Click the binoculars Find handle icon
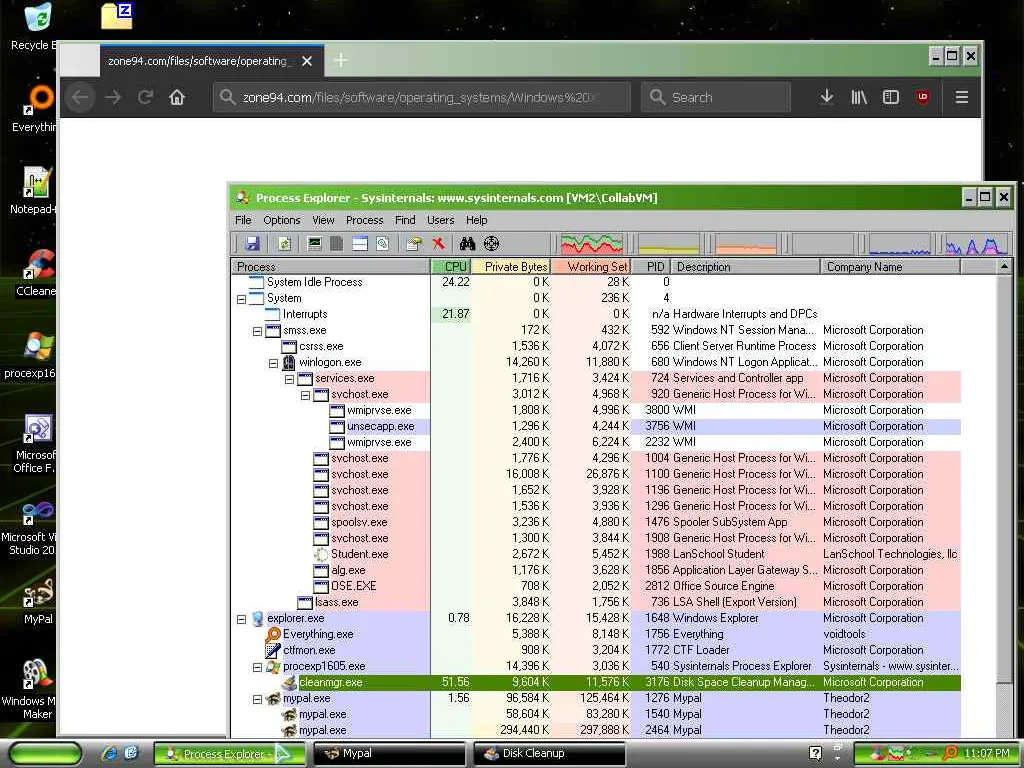 point(467,244)
